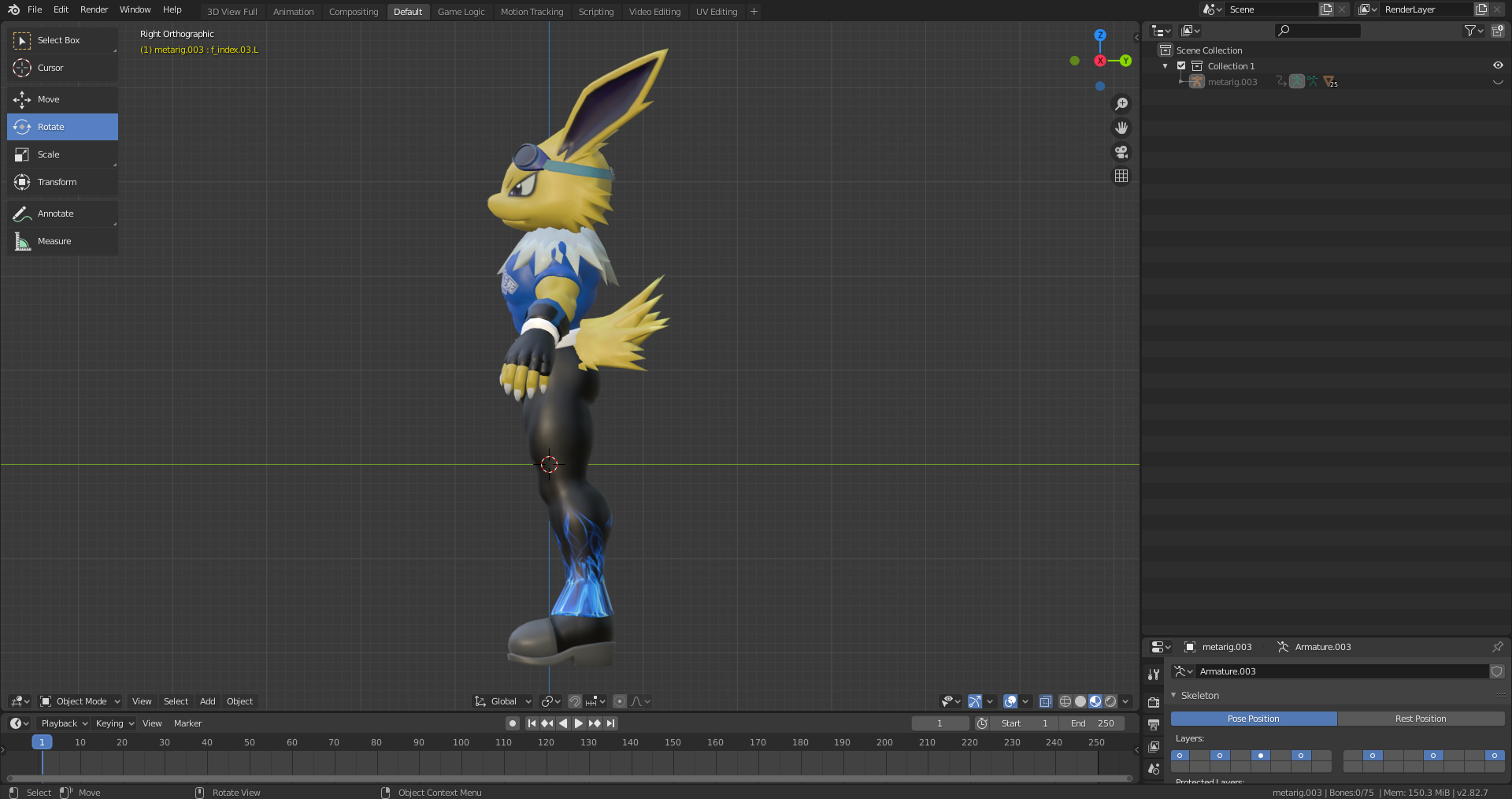Toggle Collection 1 exclude checkbox

tap(1181, 66)
